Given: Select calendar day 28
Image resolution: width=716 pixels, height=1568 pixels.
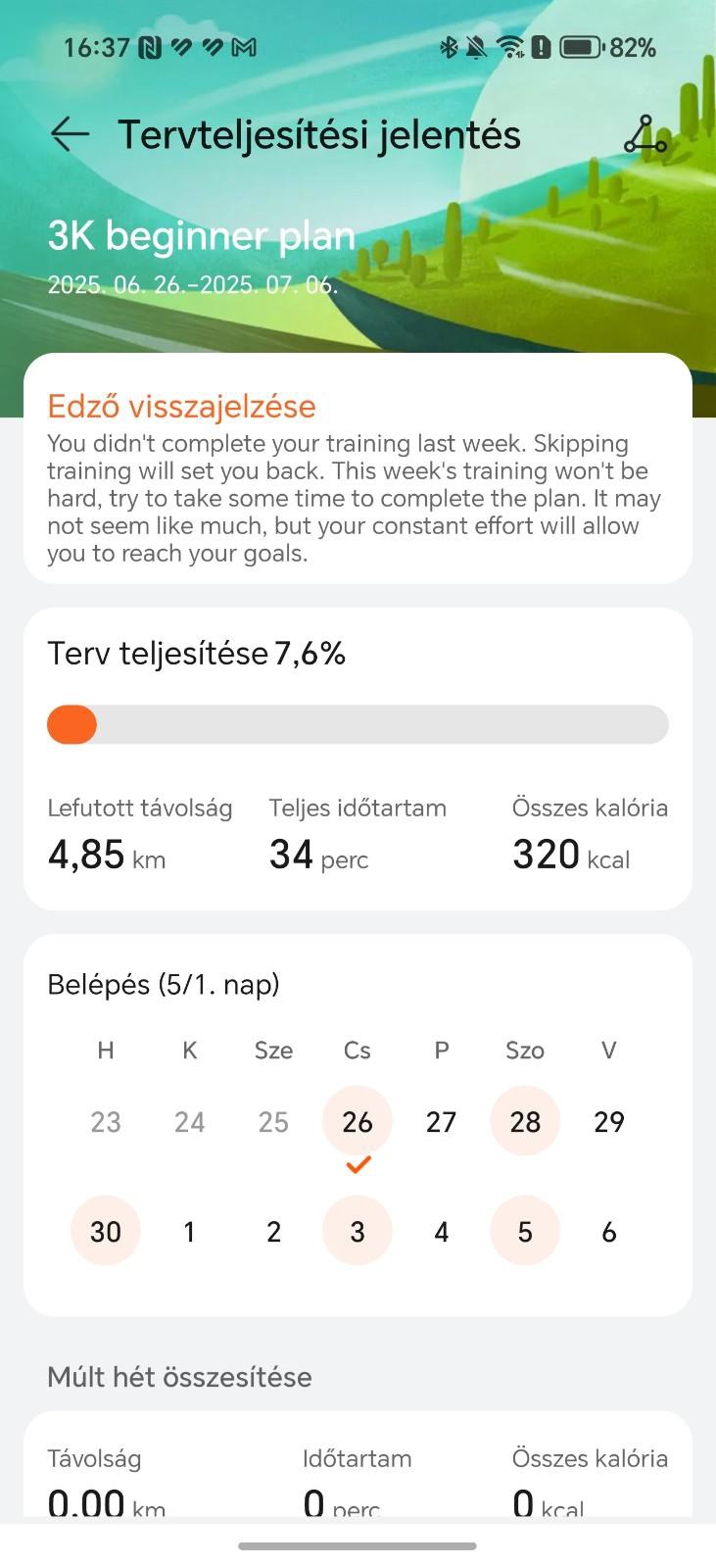Looking at the screenshot, I should [525, 1121].
